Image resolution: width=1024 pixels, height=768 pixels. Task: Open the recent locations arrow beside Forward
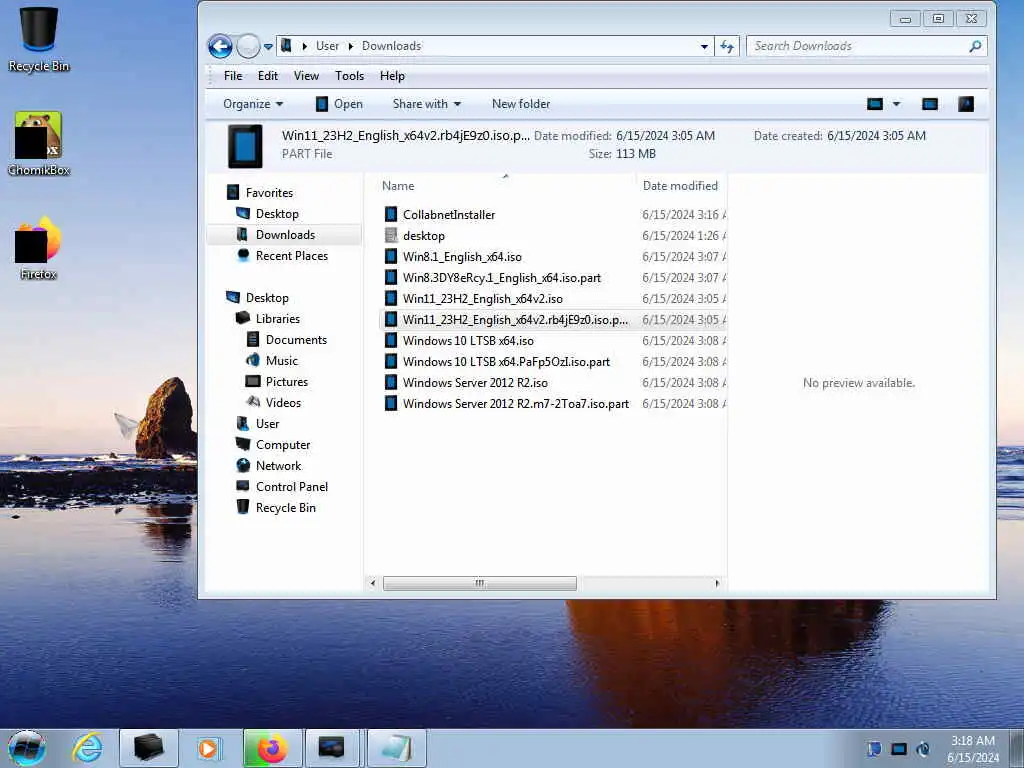tap(268, 47)
